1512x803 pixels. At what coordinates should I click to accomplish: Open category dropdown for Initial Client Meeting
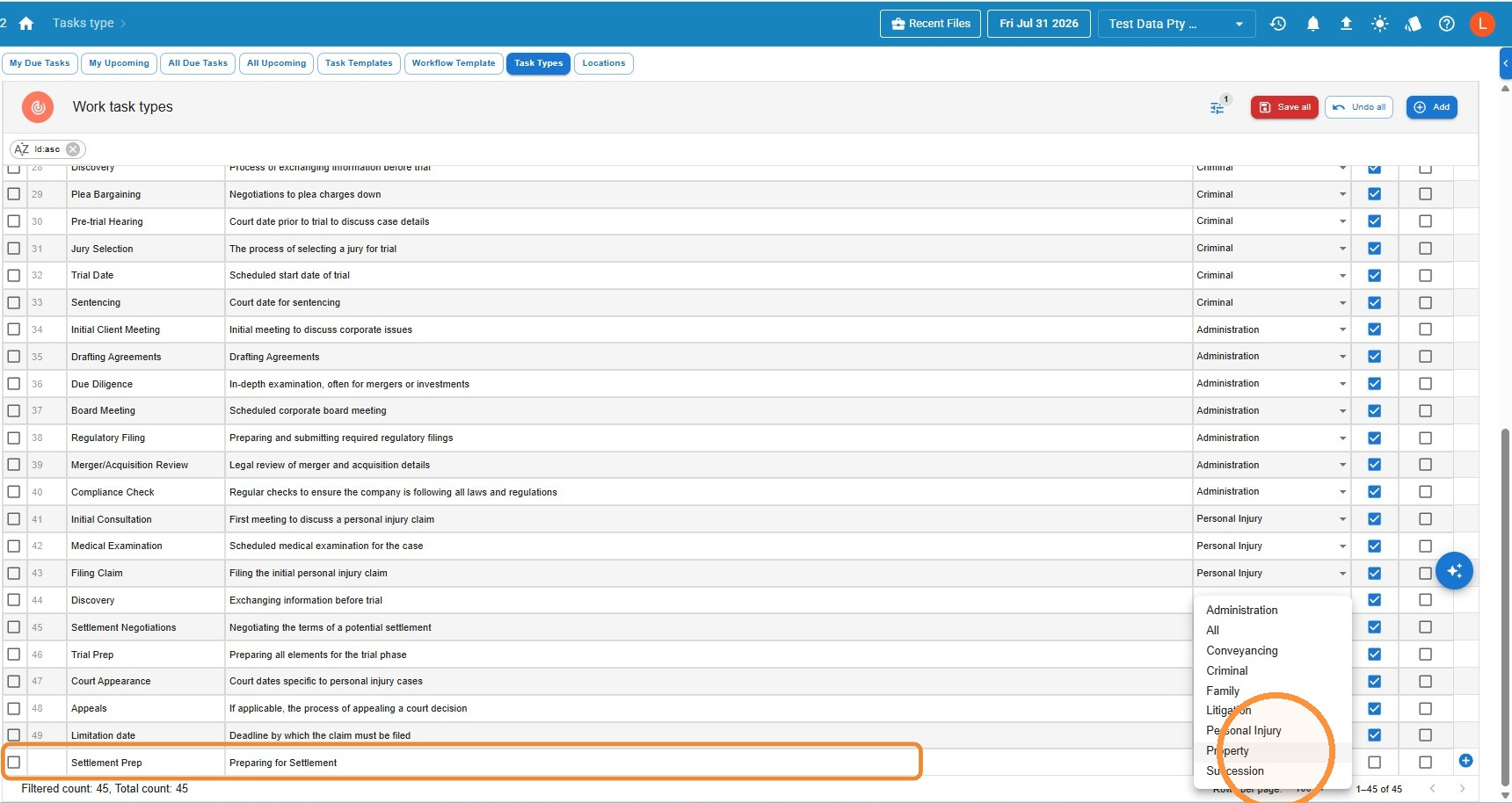(1271, 329)
